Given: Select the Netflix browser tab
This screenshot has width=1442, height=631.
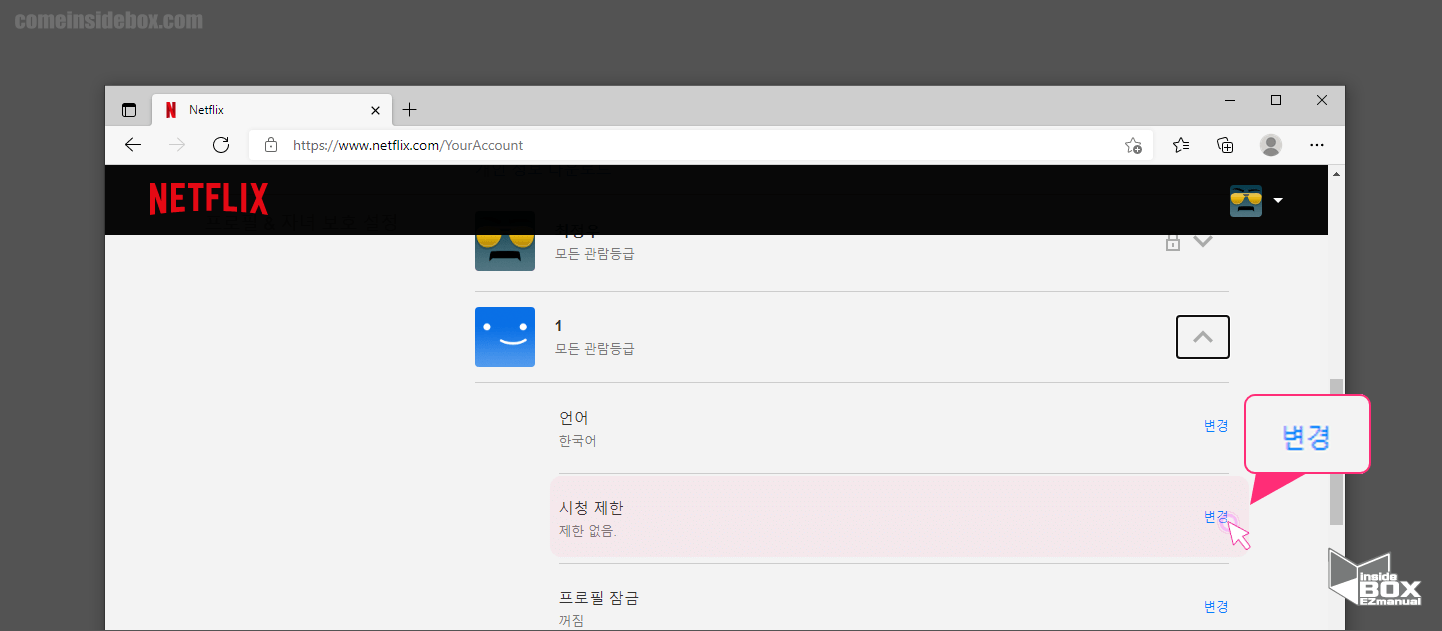Looking at the screenshot, I should click(260, 110).
